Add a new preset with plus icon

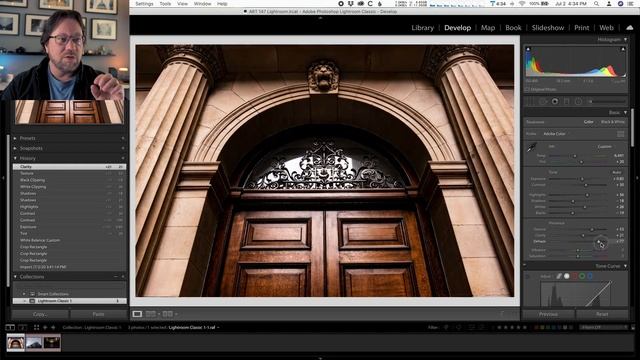[122, 138]
